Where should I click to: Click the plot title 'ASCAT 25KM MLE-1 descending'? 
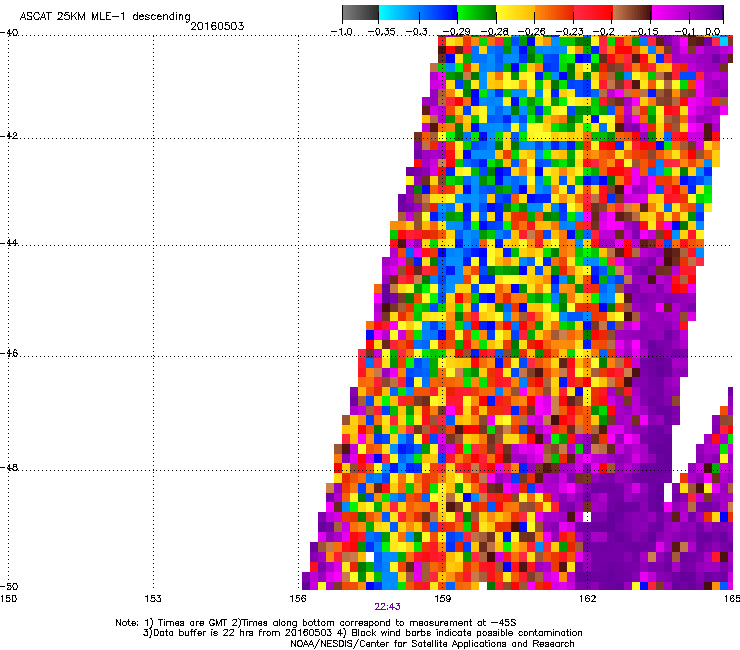pyautogui.click(x=105, y=16)
